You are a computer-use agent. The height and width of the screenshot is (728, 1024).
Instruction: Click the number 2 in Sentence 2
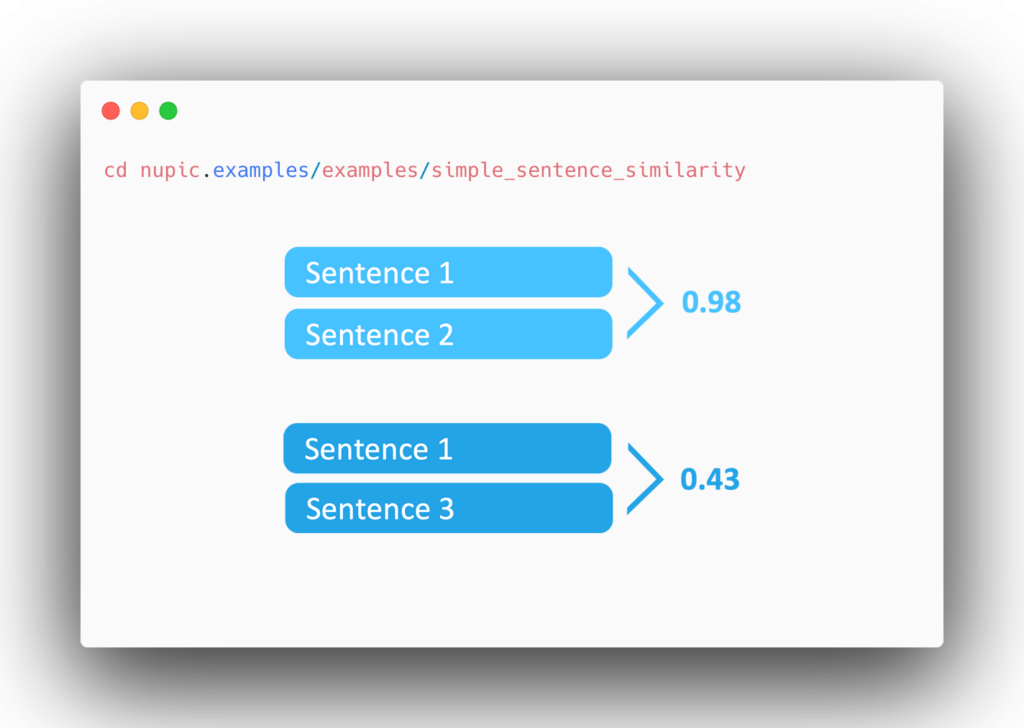point(446,335)
